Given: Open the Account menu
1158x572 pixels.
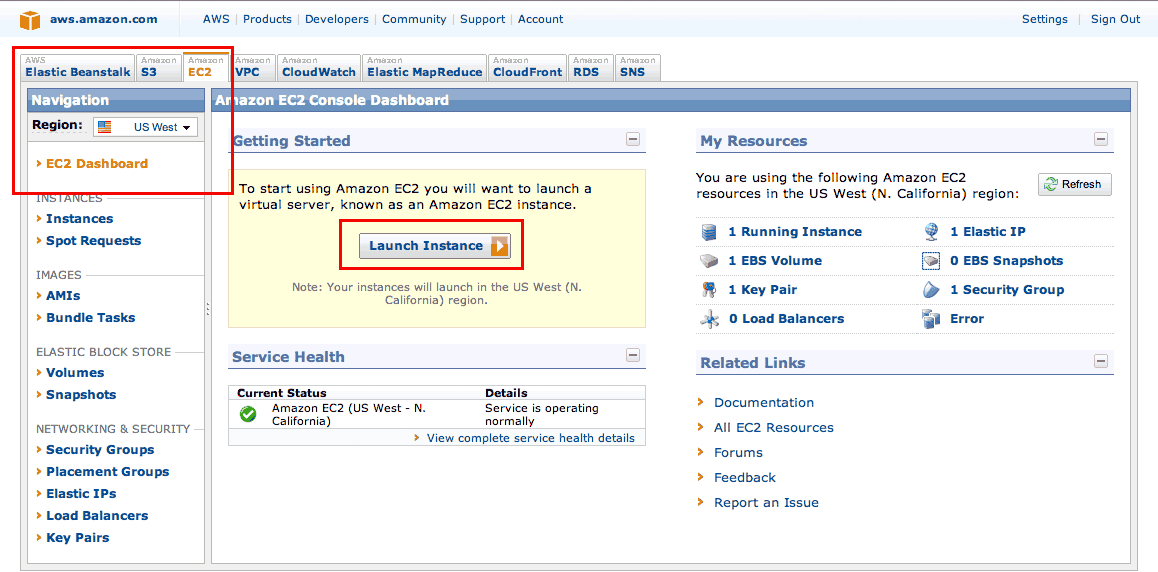Looking at the screenshot, I should [541, 19].
